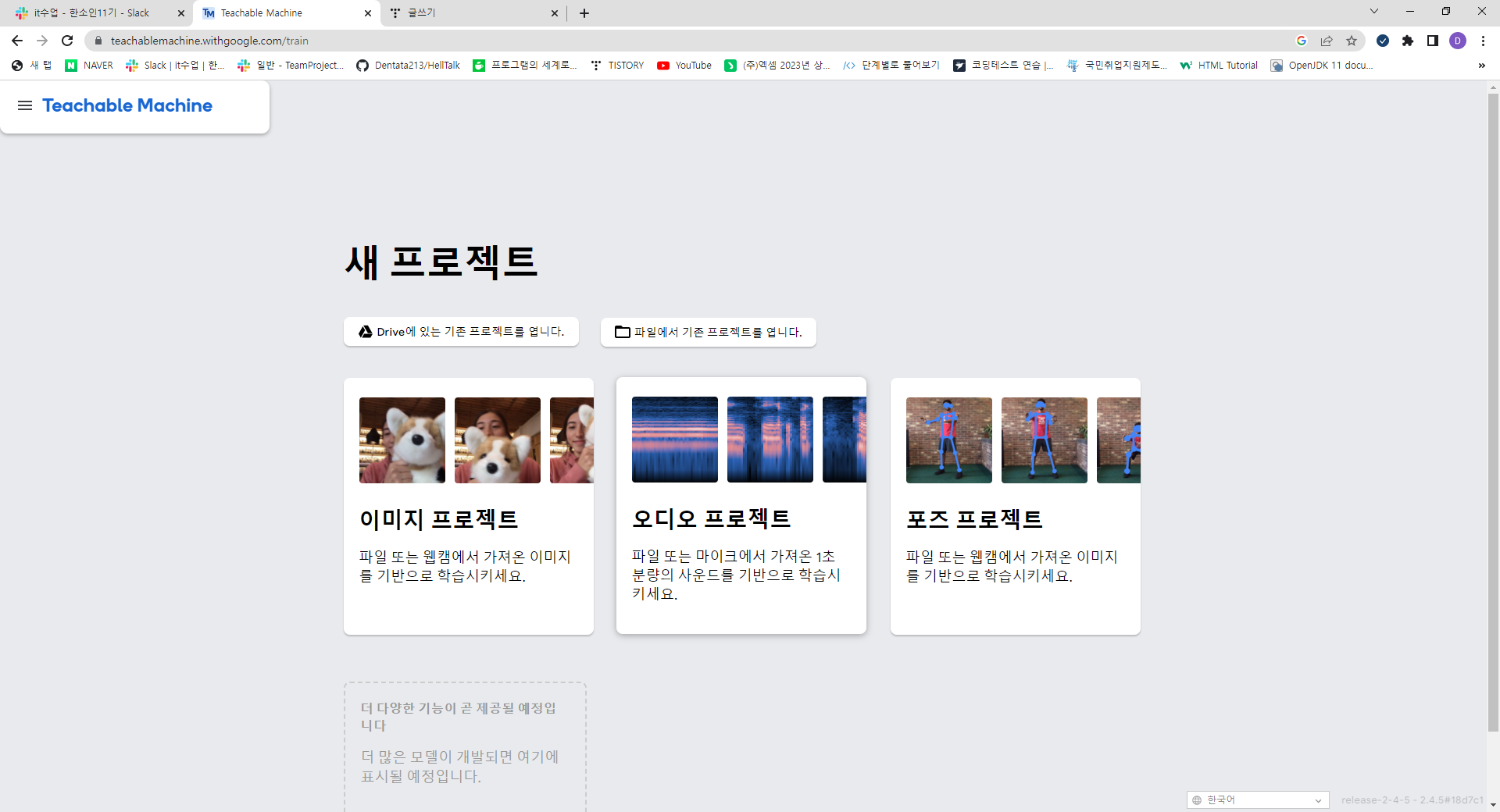Click second corgi plush image thumbnail
Viewport: 1500px width, 812px height.
(498, 440)
